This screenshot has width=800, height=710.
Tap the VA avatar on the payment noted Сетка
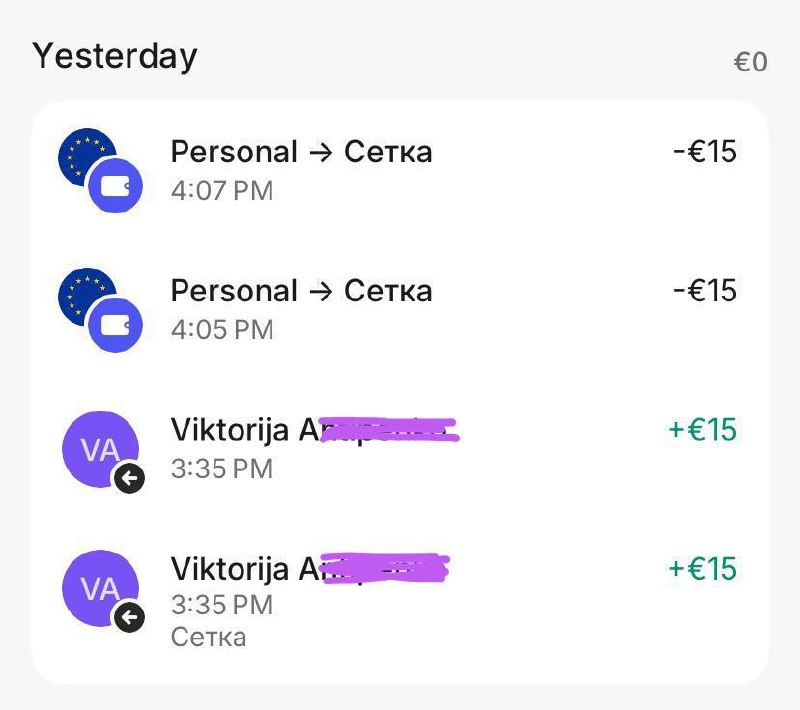coord(96,588)
